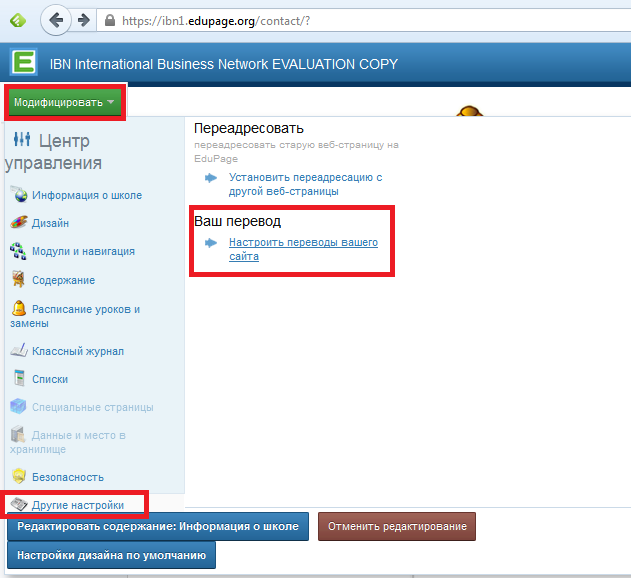This screenshot has width=631, height=578.
Task: Click the paint palette icon beside Дизайн
Action: (19, 222)
